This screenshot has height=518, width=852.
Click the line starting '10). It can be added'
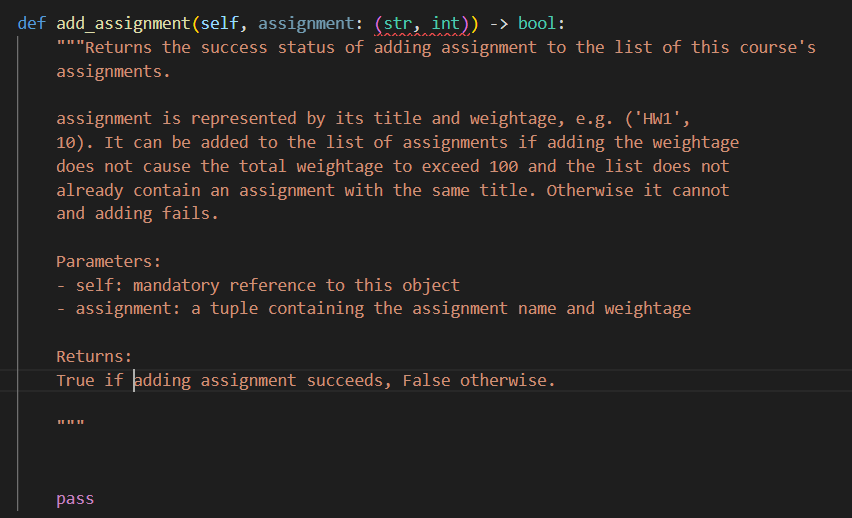click(397, 142)
